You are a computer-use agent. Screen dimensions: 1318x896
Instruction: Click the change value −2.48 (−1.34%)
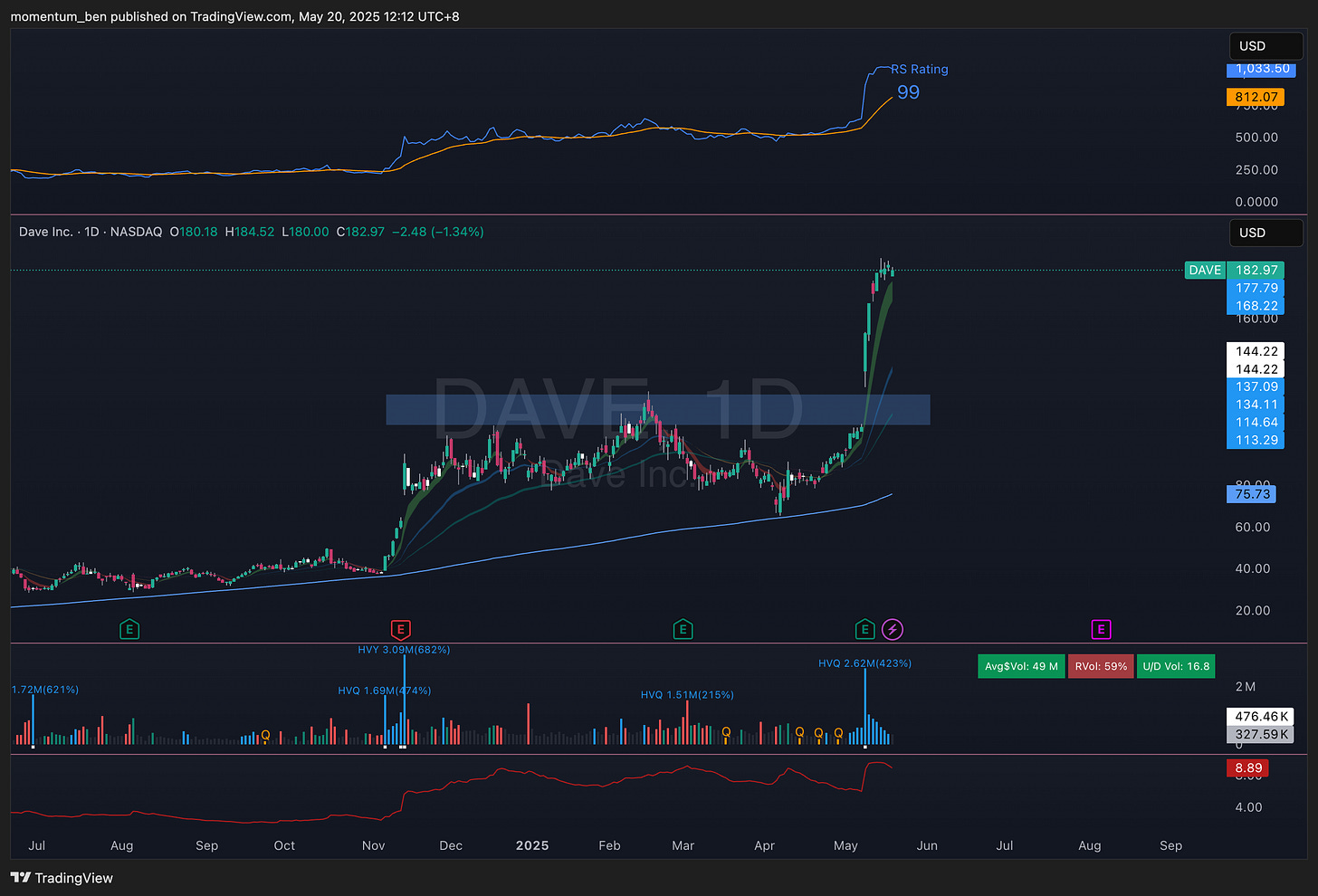(x=438, y=232)
